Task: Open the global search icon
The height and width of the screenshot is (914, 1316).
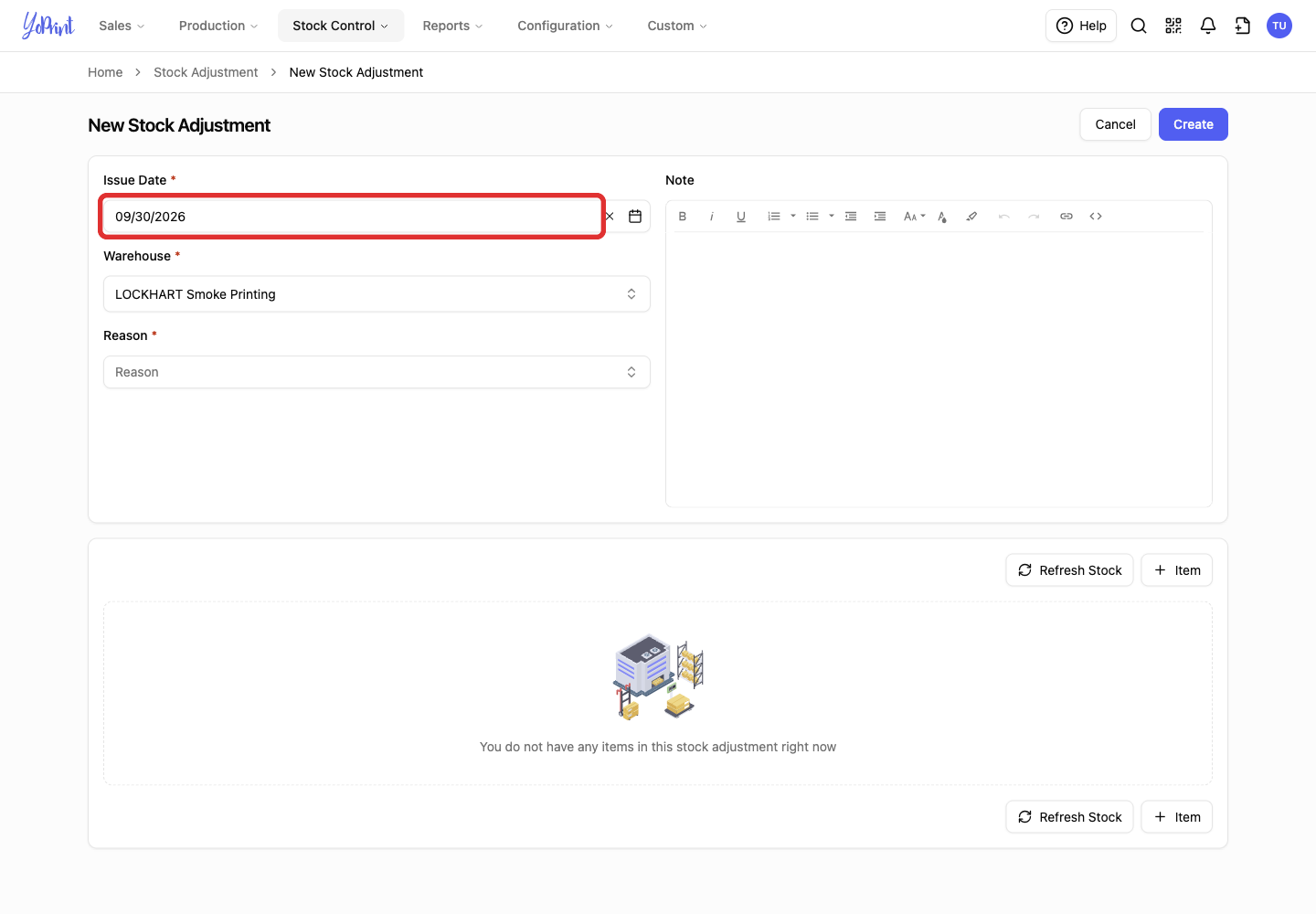Action: (1139, 26)
